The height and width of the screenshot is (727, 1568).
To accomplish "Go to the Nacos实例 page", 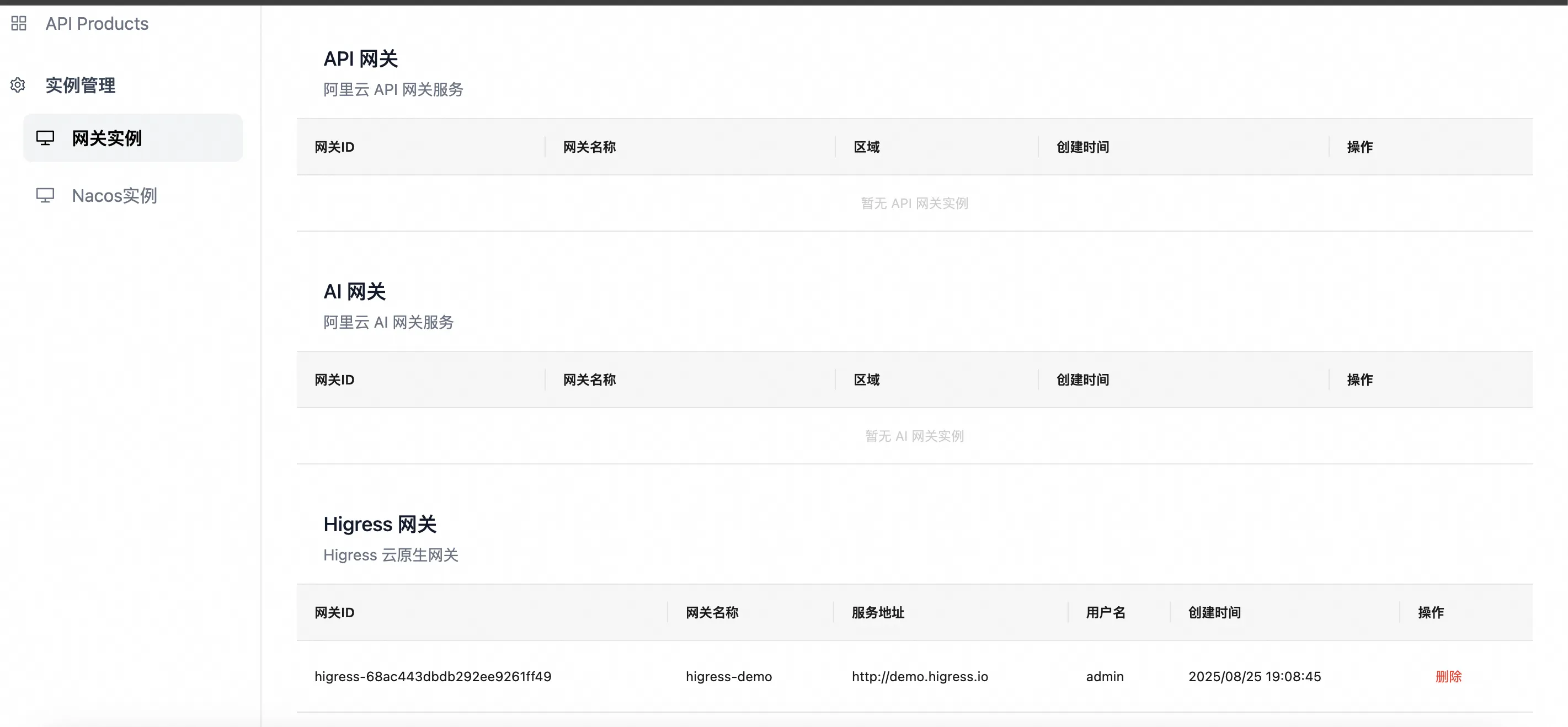I will point(114,195).
